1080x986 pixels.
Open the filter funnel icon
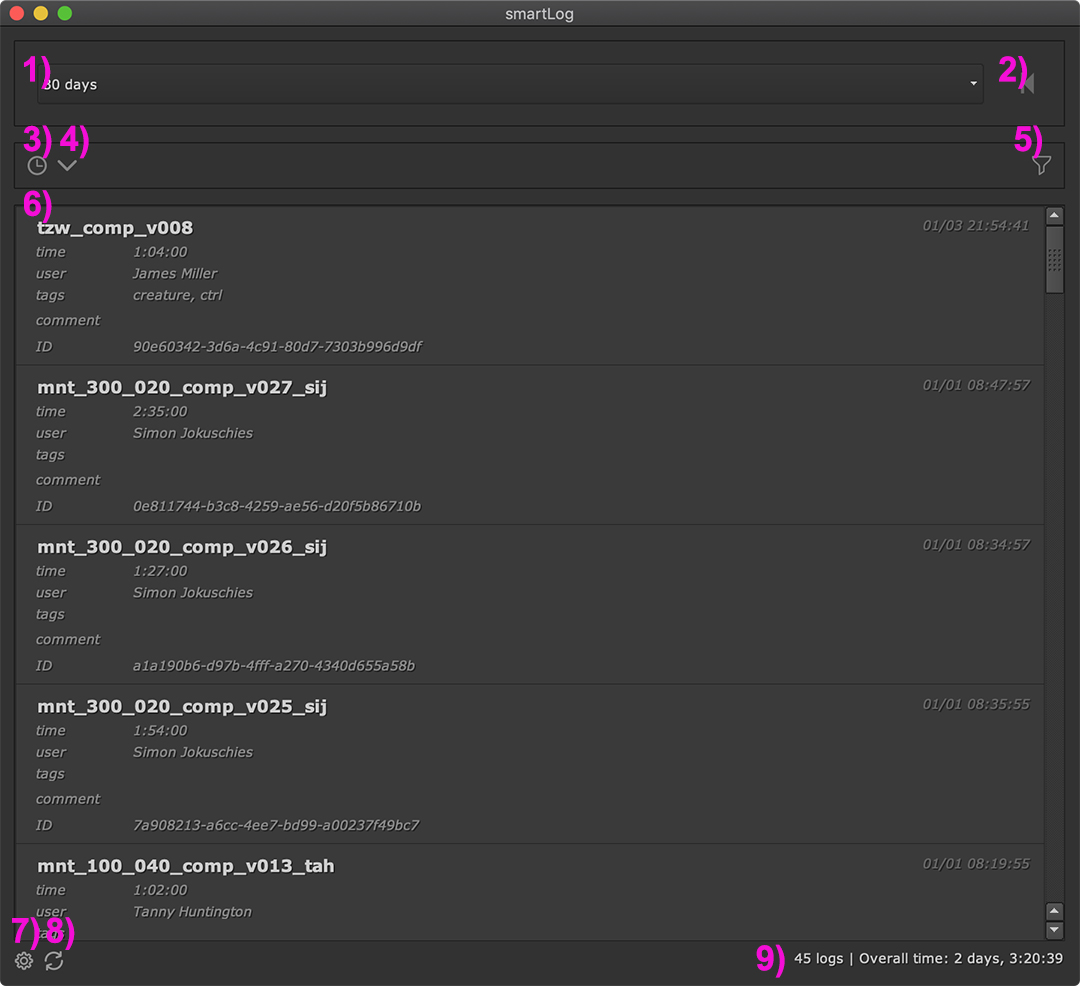[x=1041, y=166]
